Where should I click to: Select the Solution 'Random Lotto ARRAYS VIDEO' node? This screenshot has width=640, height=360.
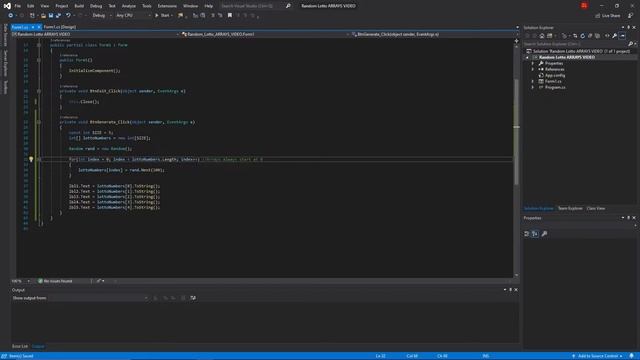point(579,51)
